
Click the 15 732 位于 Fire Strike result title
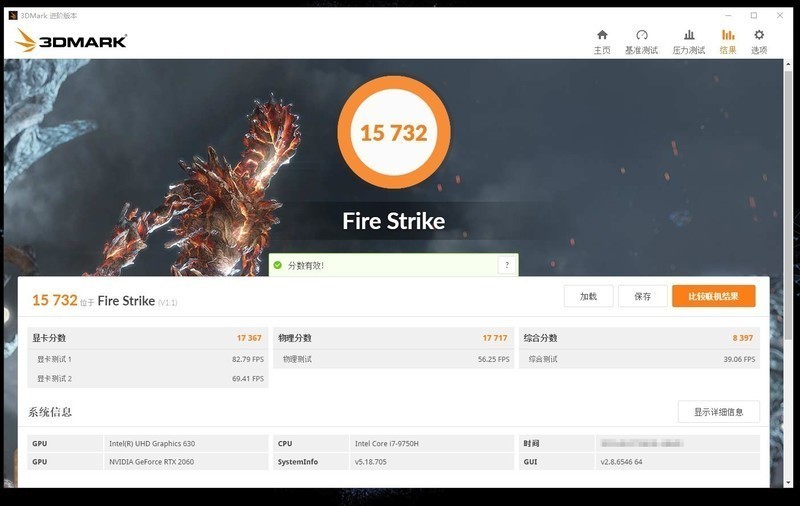coord(105,300)
